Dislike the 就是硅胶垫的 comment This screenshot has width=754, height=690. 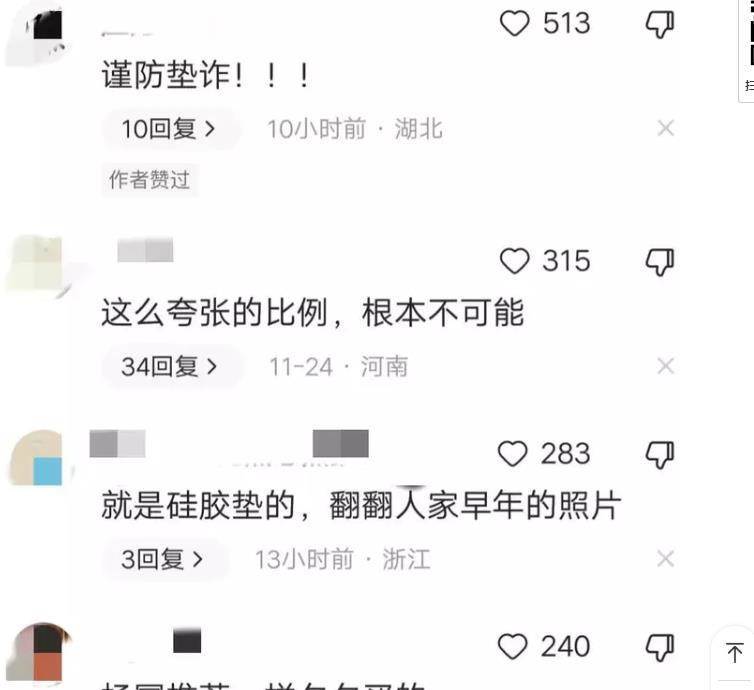(660, 455)
